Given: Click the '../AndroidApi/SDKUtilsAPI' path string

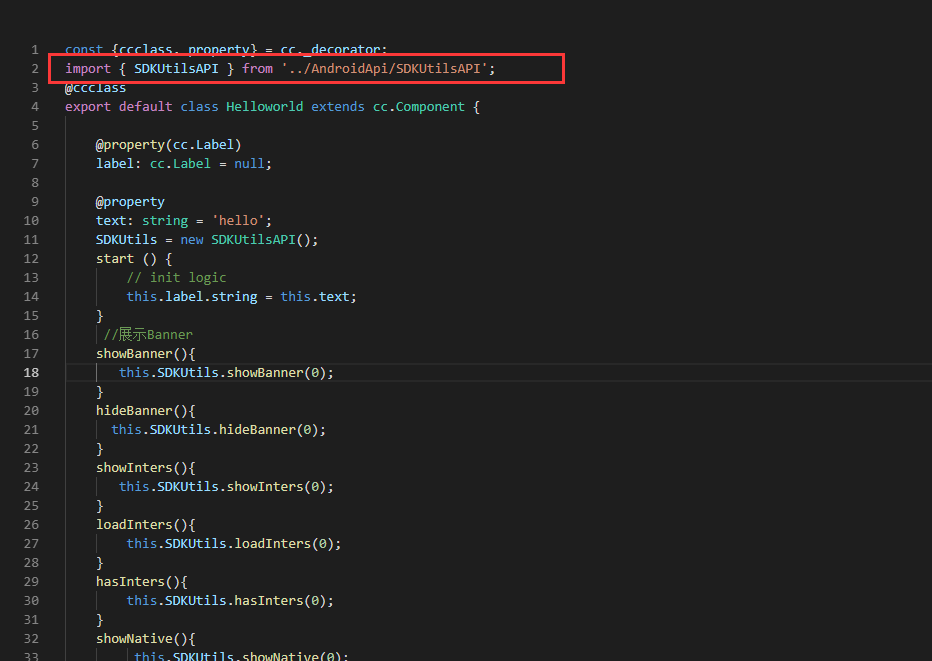Looking at the screenshot, I should click(x=385, y=69).
